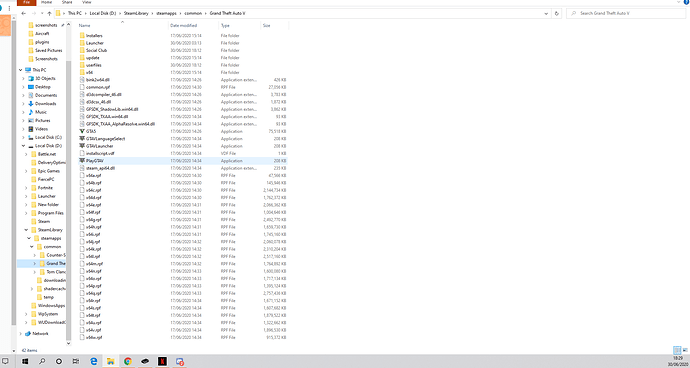Open WindowsApps folder in navigation pane
Image resolution: width=690 pixels, height=368 pixels.
(51, 305)
